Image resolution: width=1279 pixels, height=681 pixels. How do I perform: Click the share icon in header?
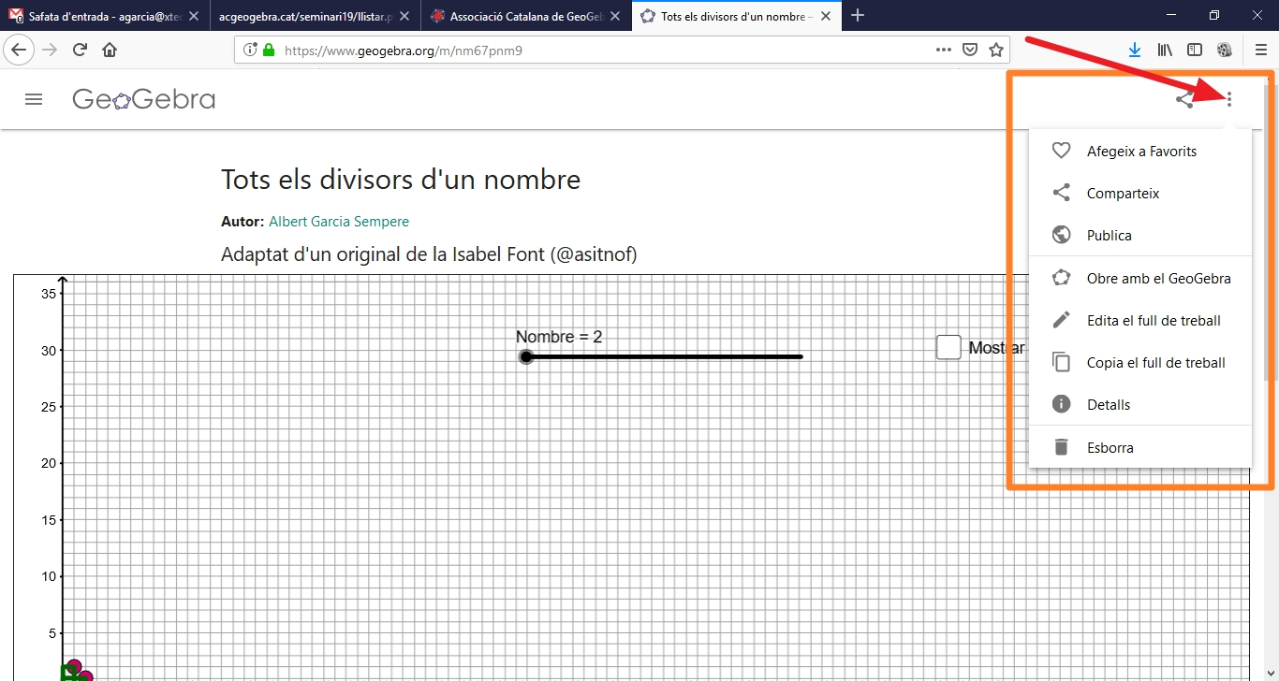(1184, 99)
